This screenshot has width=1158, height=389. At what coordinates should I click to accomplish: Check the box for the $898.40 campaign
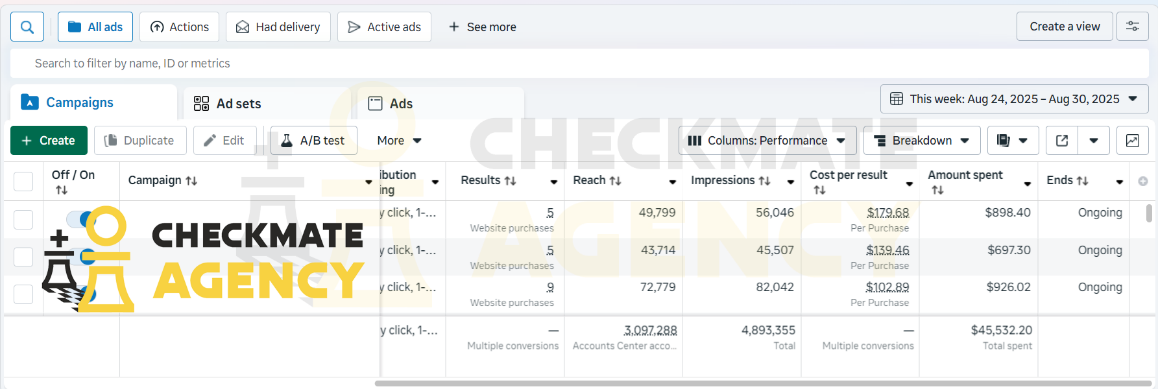[x=24, y=219]
